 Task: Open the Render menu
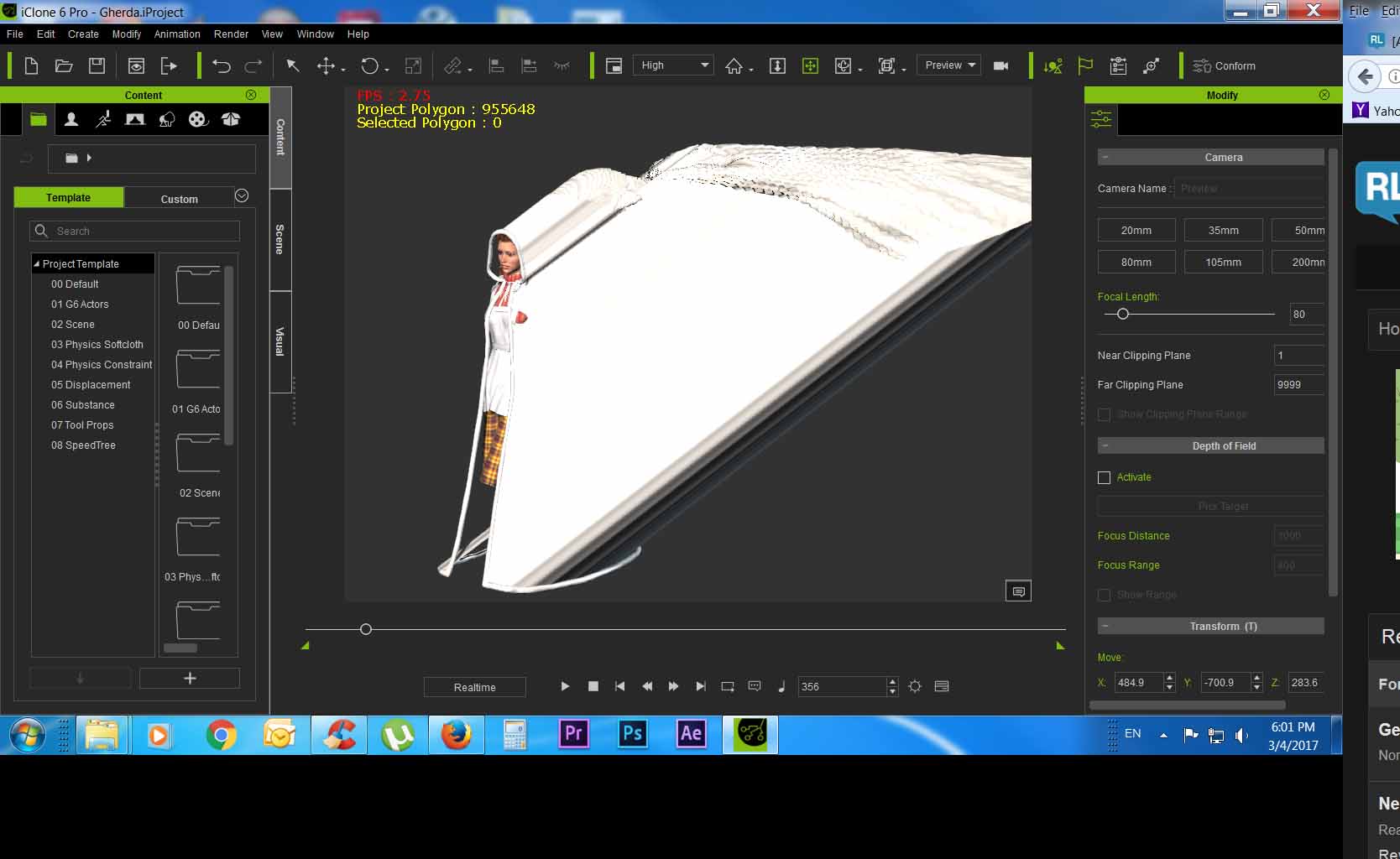coord(231,34)
